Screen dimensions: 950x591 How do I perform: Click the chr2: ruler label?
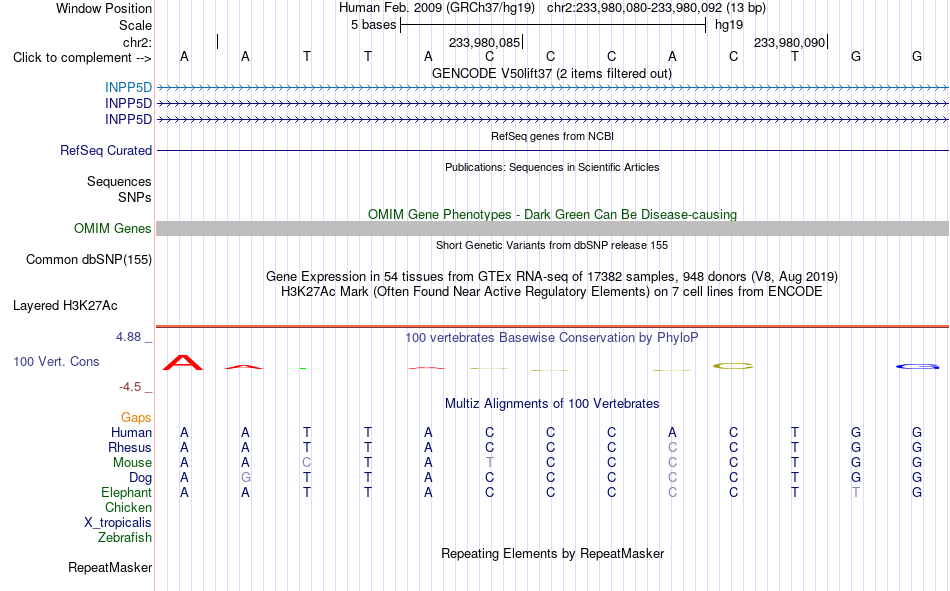(x=137, y=42)
